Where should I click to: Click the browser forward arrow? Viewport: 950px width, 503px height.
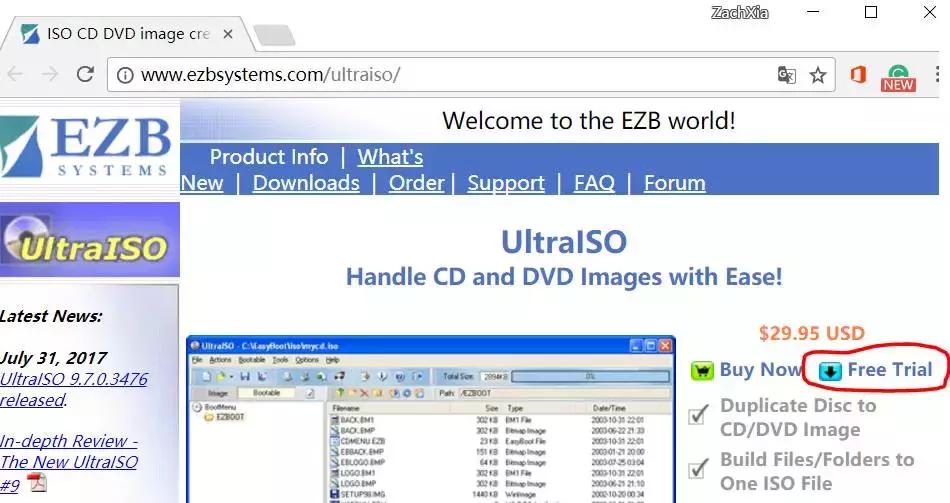click(x=50, y=75)
